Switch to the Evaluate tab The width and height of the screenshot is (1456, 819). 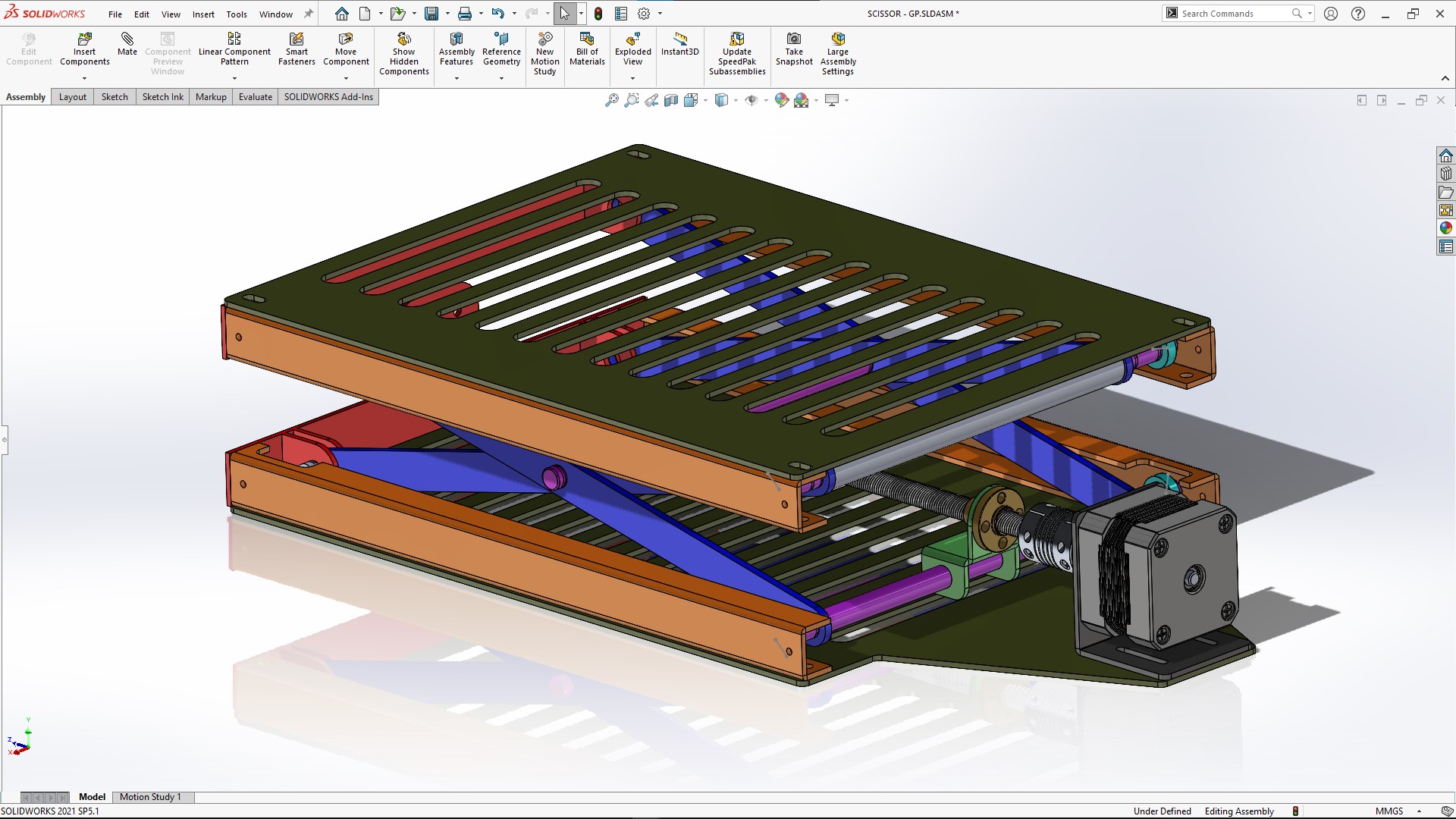click(x=255, y=97)
